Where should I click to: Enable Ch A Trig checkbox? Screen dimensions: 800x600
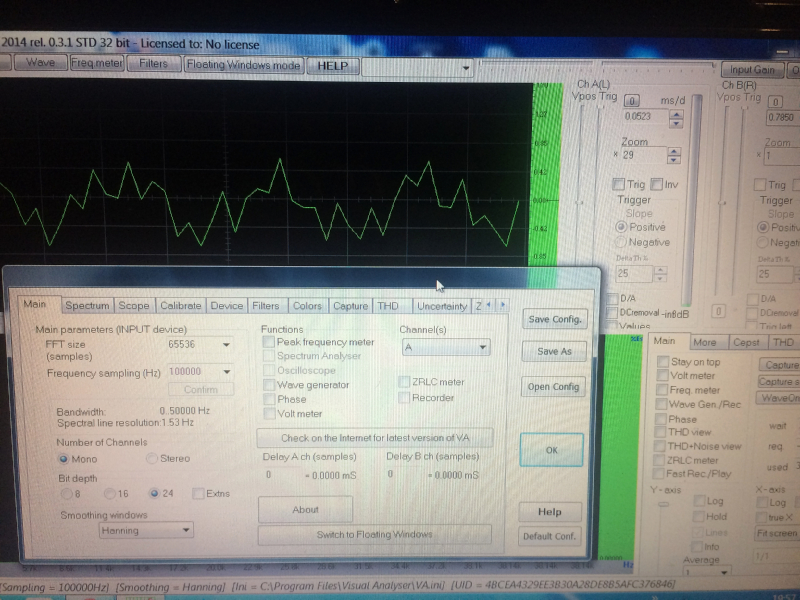click(x=619, y=184)
